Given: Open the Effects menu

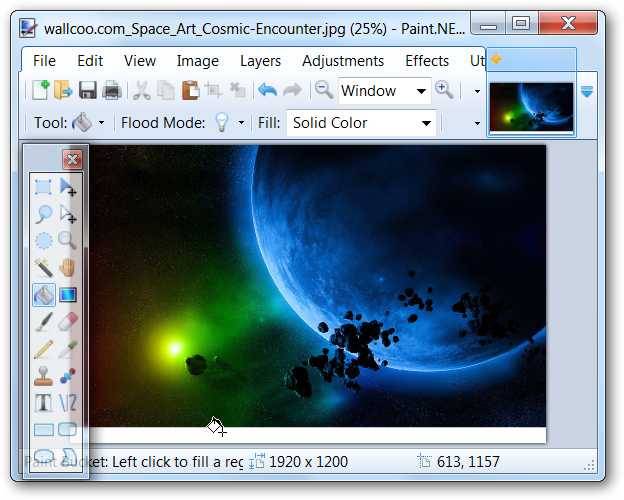Looking at the screenshot, I should click(x=427, y=61).
